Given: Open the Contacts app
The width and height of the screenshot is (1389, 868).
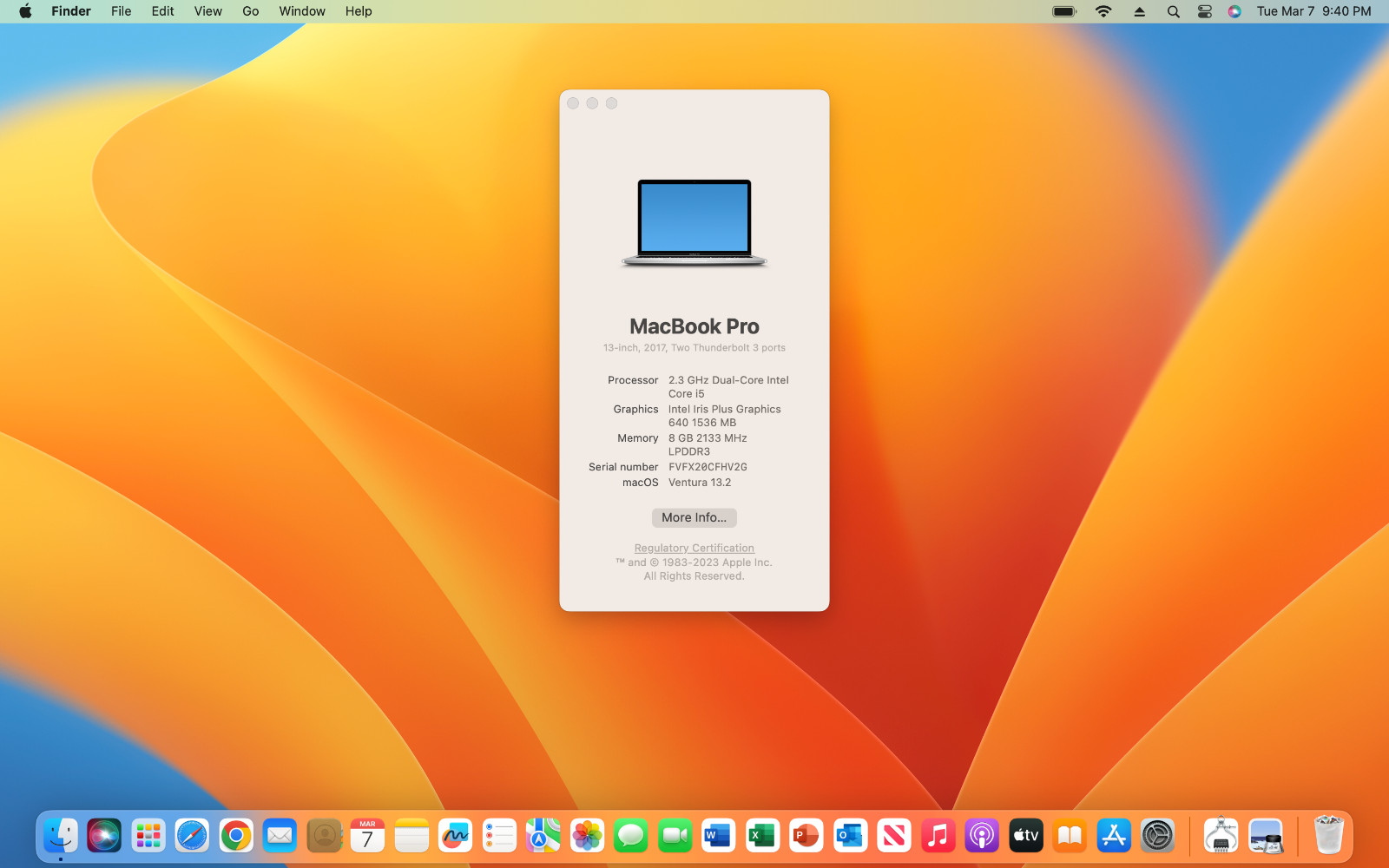Looking at the screenshot, I should [324, 836].
